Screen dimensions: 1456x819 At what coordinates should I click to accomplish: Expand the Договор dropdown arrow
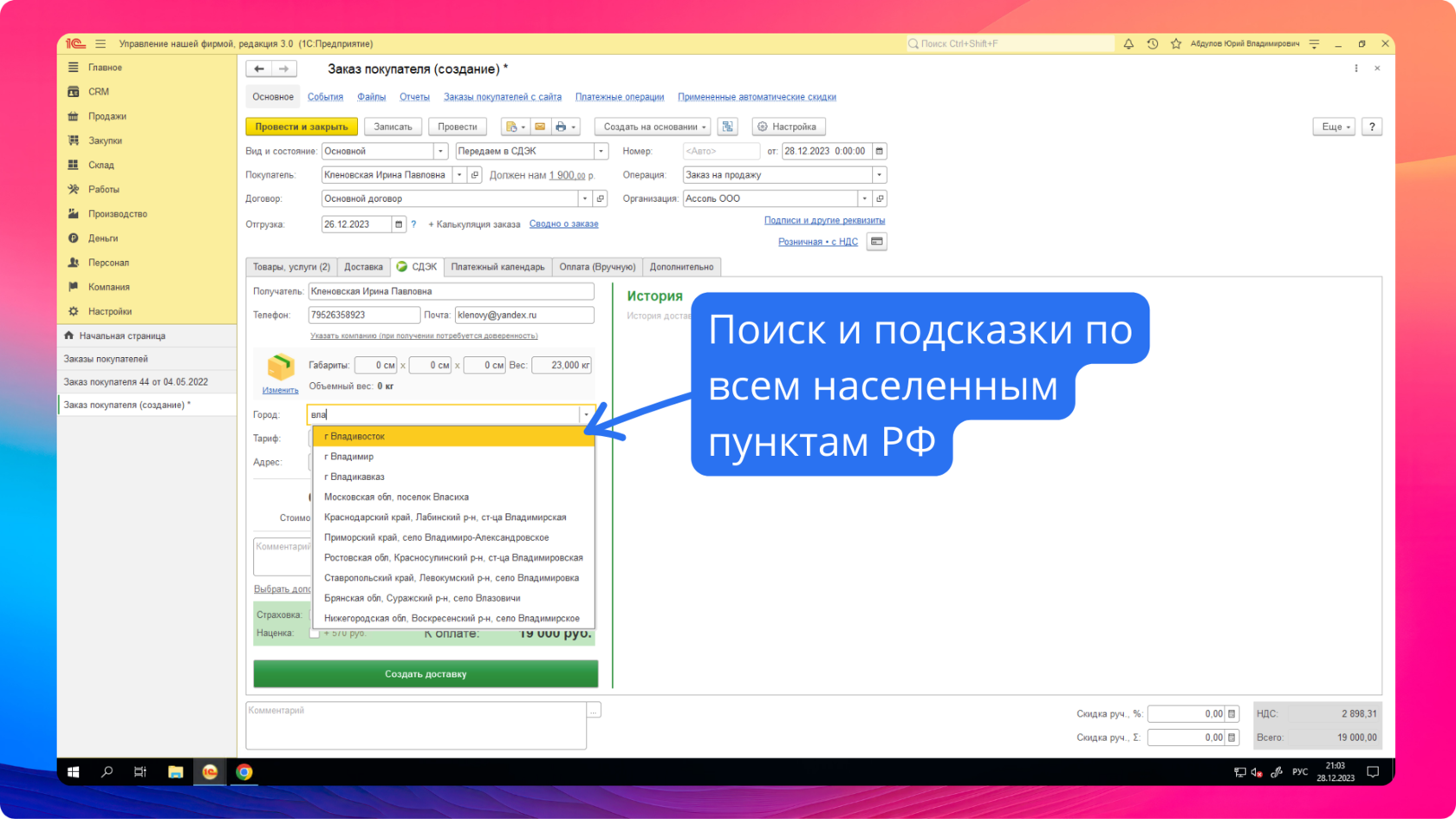tap(585, 198)
